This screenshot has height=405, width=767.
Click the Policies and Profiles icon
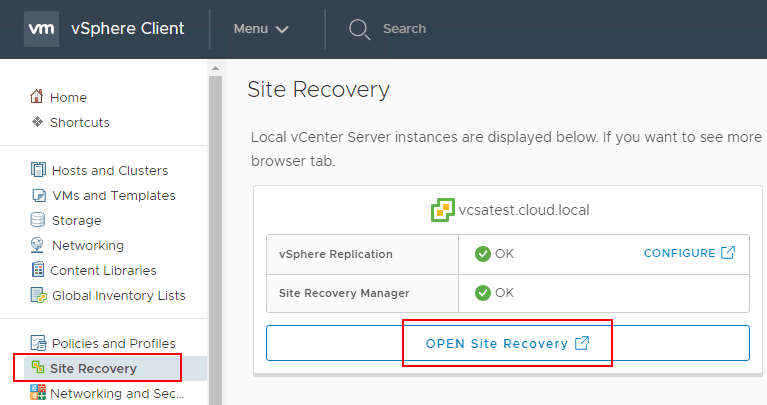coord(38,343)
